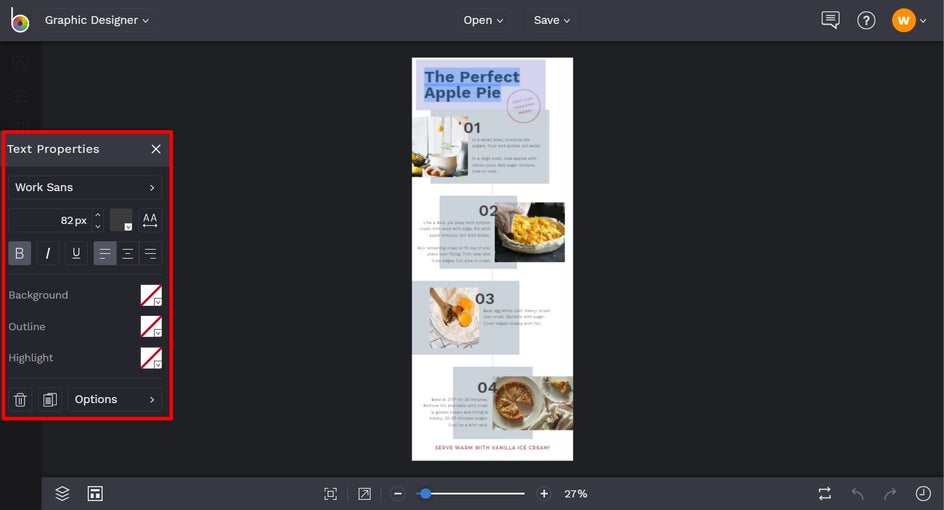The image size is (944, 510).
Task: Delete the text with trash icon
Action: click(20, 399)
